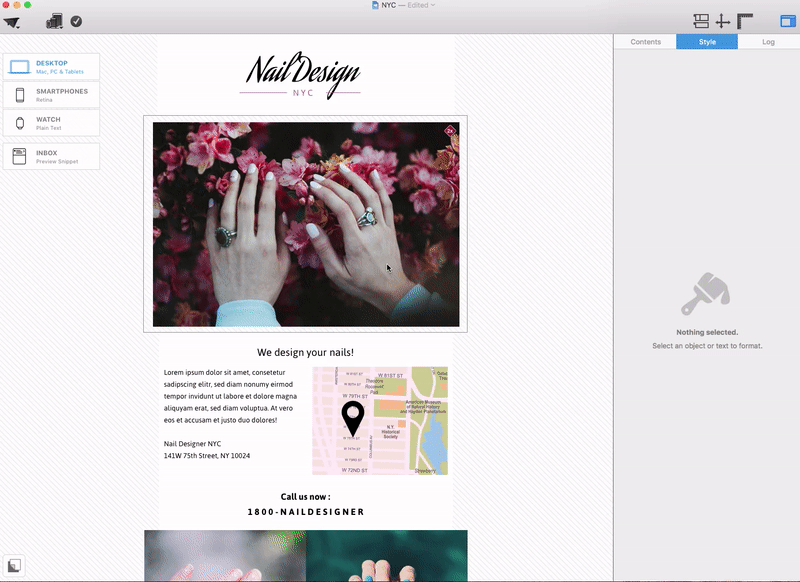Switch to the Style tab

[707, 42]
